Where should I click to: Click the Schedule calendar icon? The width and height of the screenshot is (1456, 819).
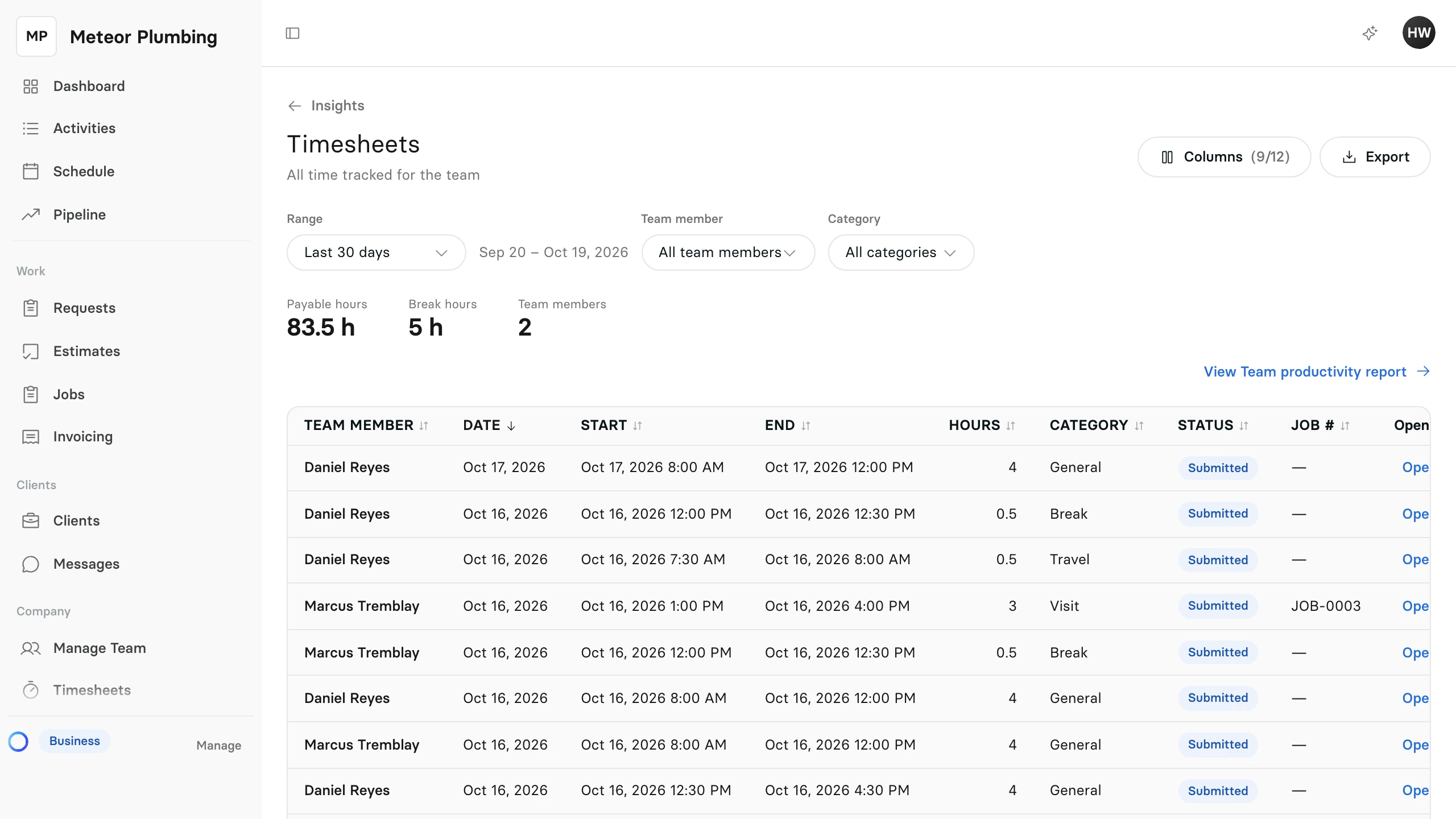(31, 171)
